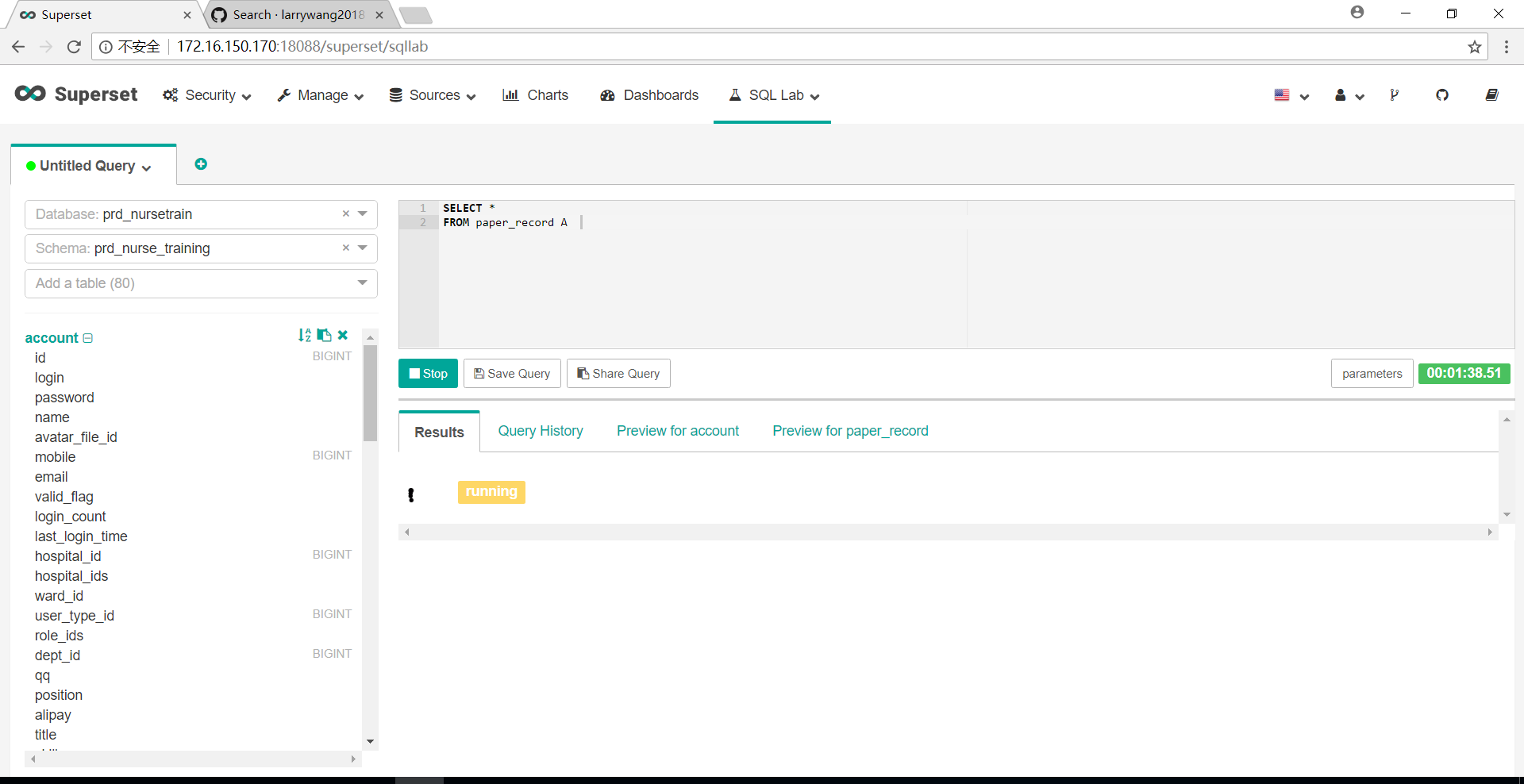Click the copy SELECT statement icon for account
1524x784 pixels.
tap(324, 335)
